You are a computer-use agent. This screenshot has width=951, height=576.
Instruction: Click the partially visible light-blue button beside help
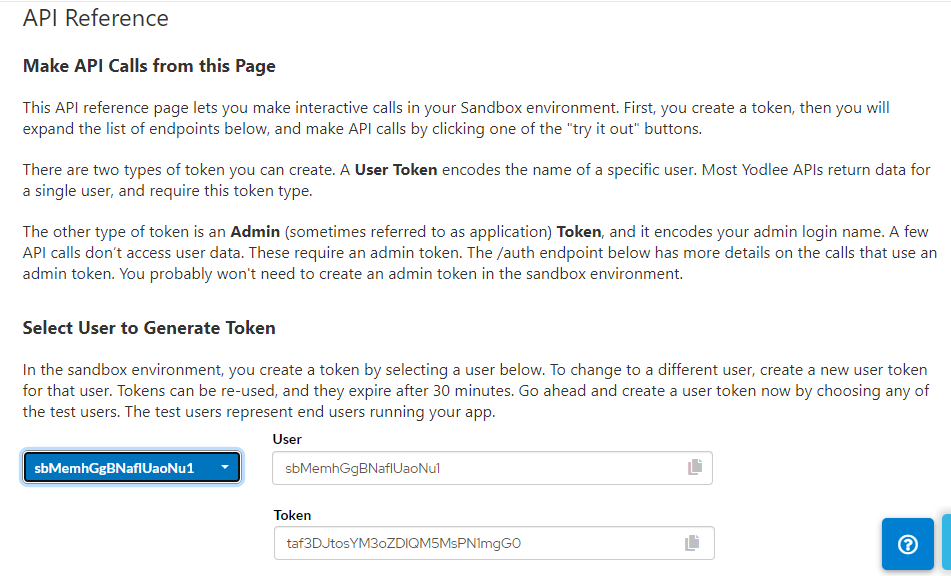946,543
